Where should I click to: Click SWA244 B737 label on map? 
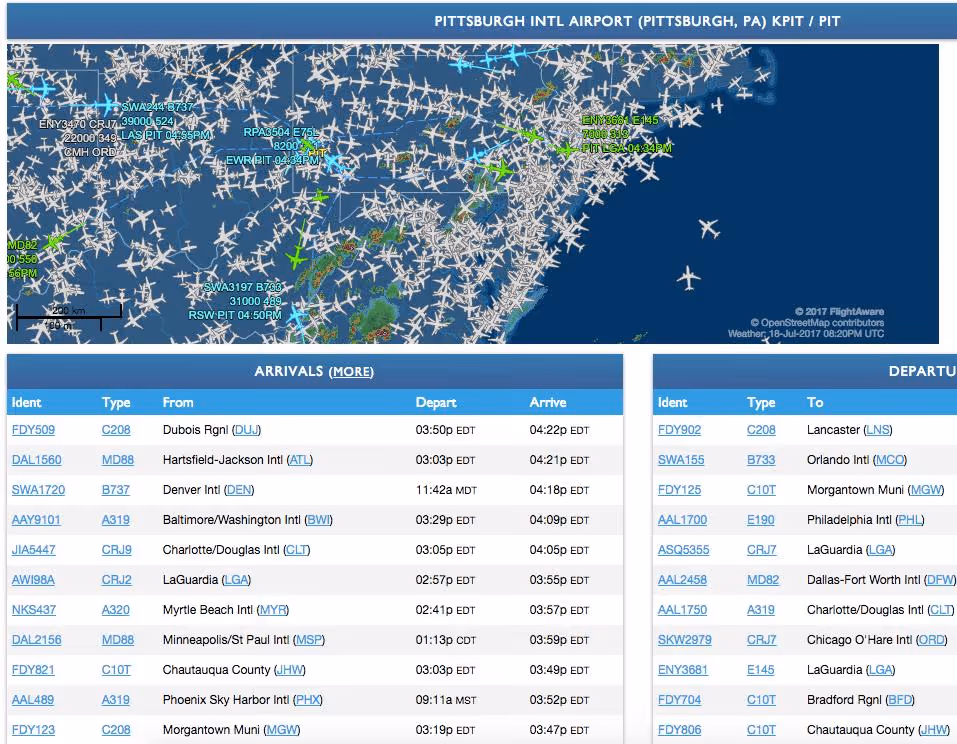(x=157, y=107)
